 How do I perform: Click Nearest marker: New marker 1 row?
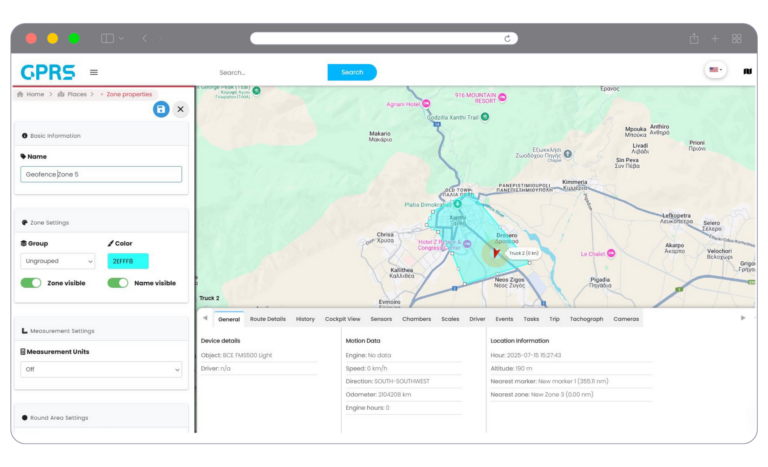point(571,381)
